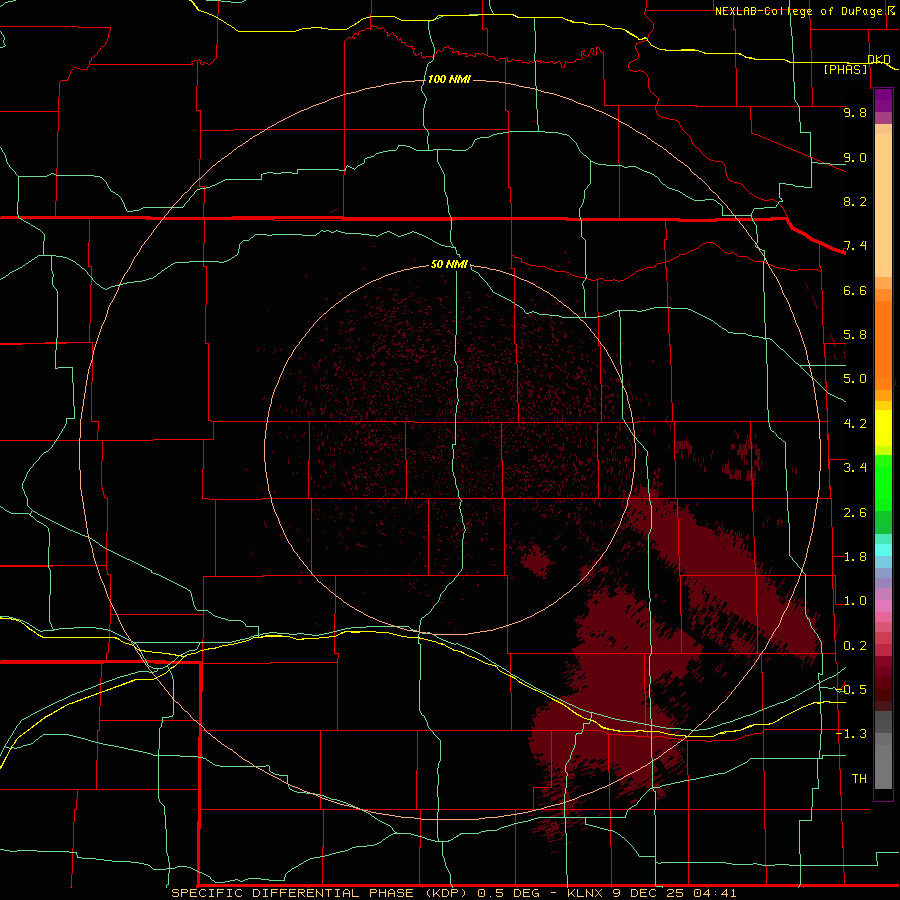Click the [PHAS] units label
Screen dimensions: 900x900
pyautogui.click(x=845, y=70)
